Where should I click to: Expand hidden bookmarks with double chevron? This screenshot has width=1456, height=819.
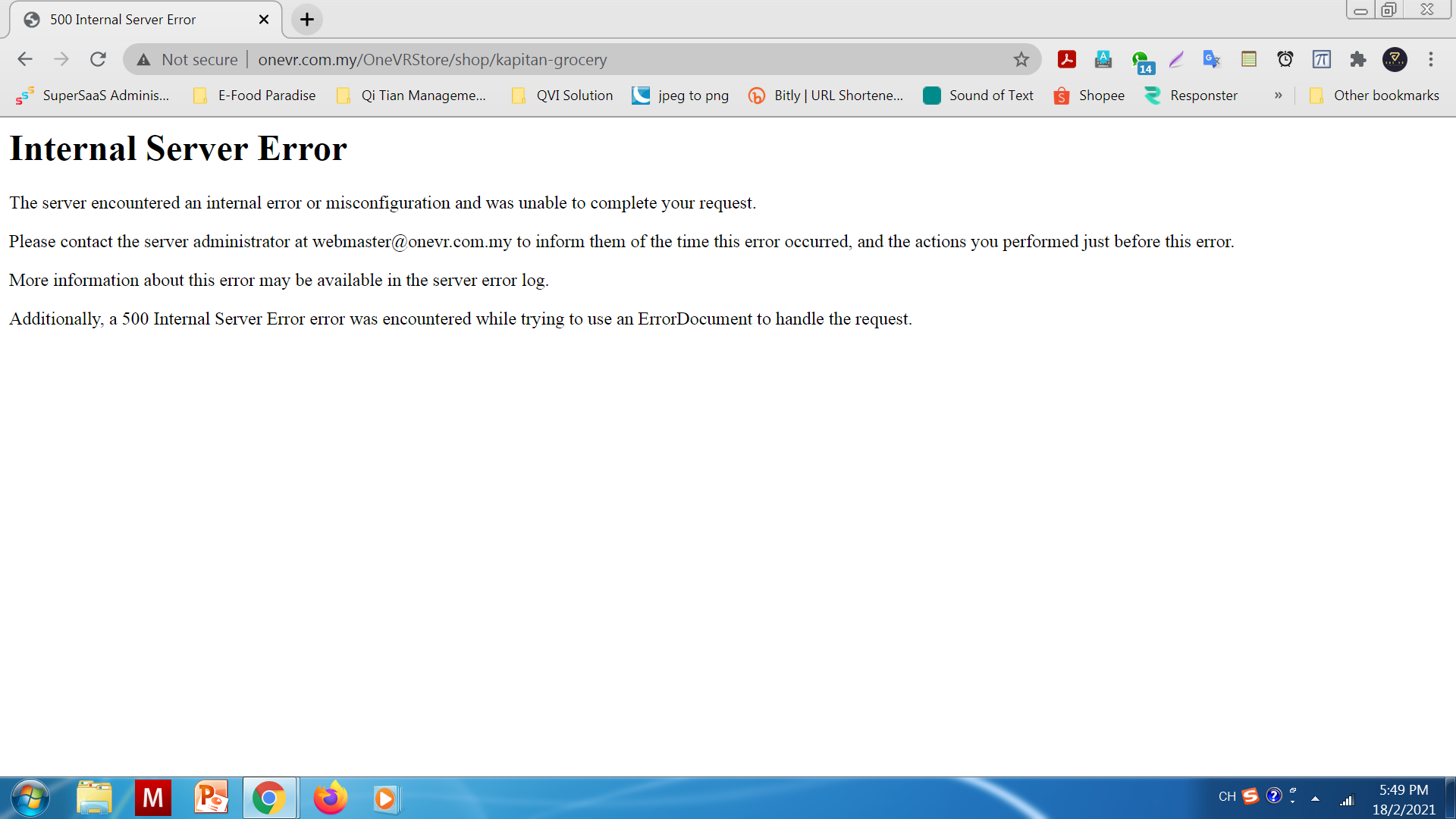(x=1278, y=96)
